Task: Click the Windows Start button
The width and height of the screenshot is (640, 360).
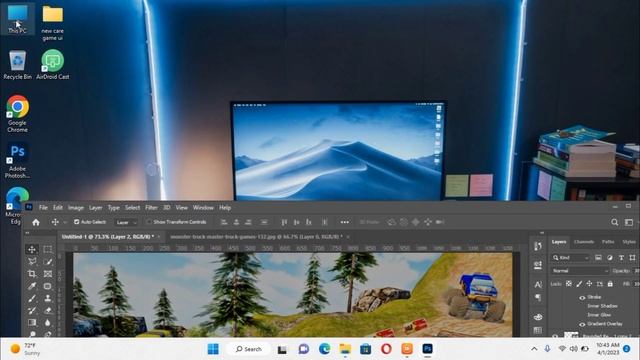Action: click(213, 349)
